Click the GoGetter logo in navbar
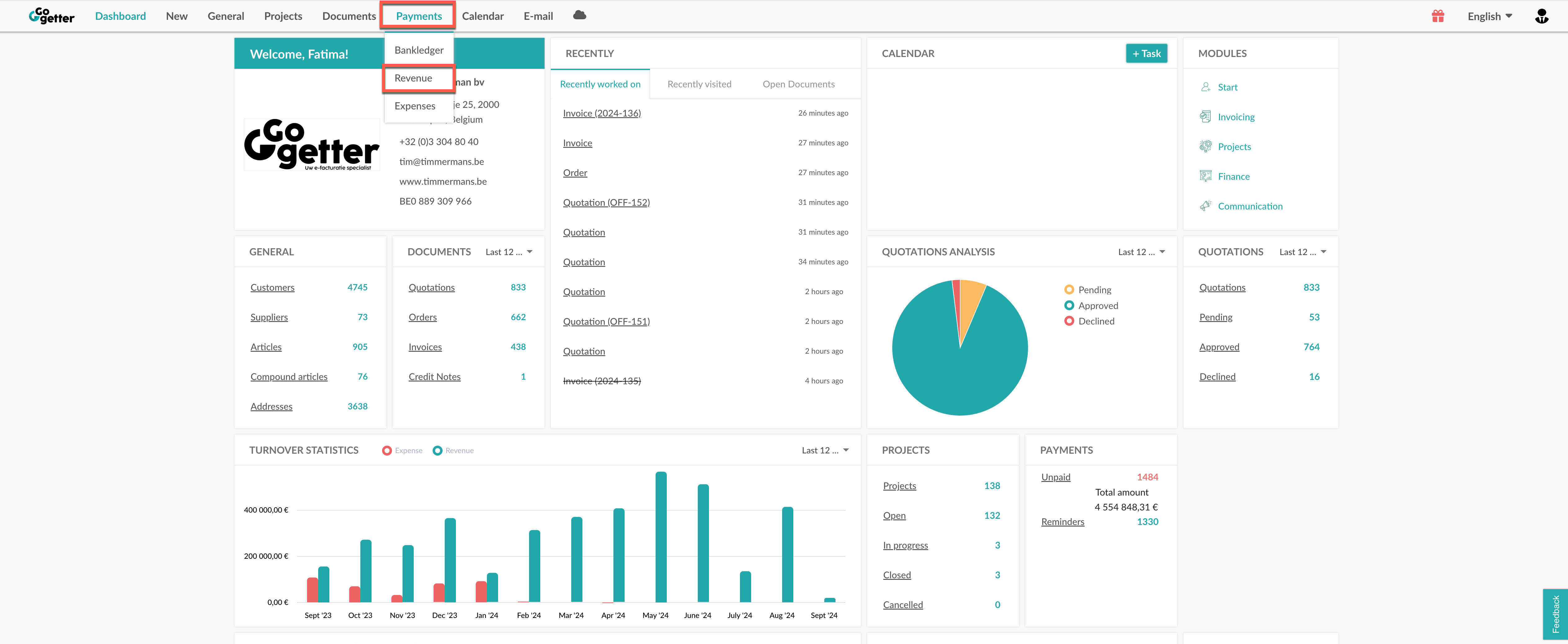This screenshot has width=1568, height=644. pyautogui.click(x=52, y=16)
